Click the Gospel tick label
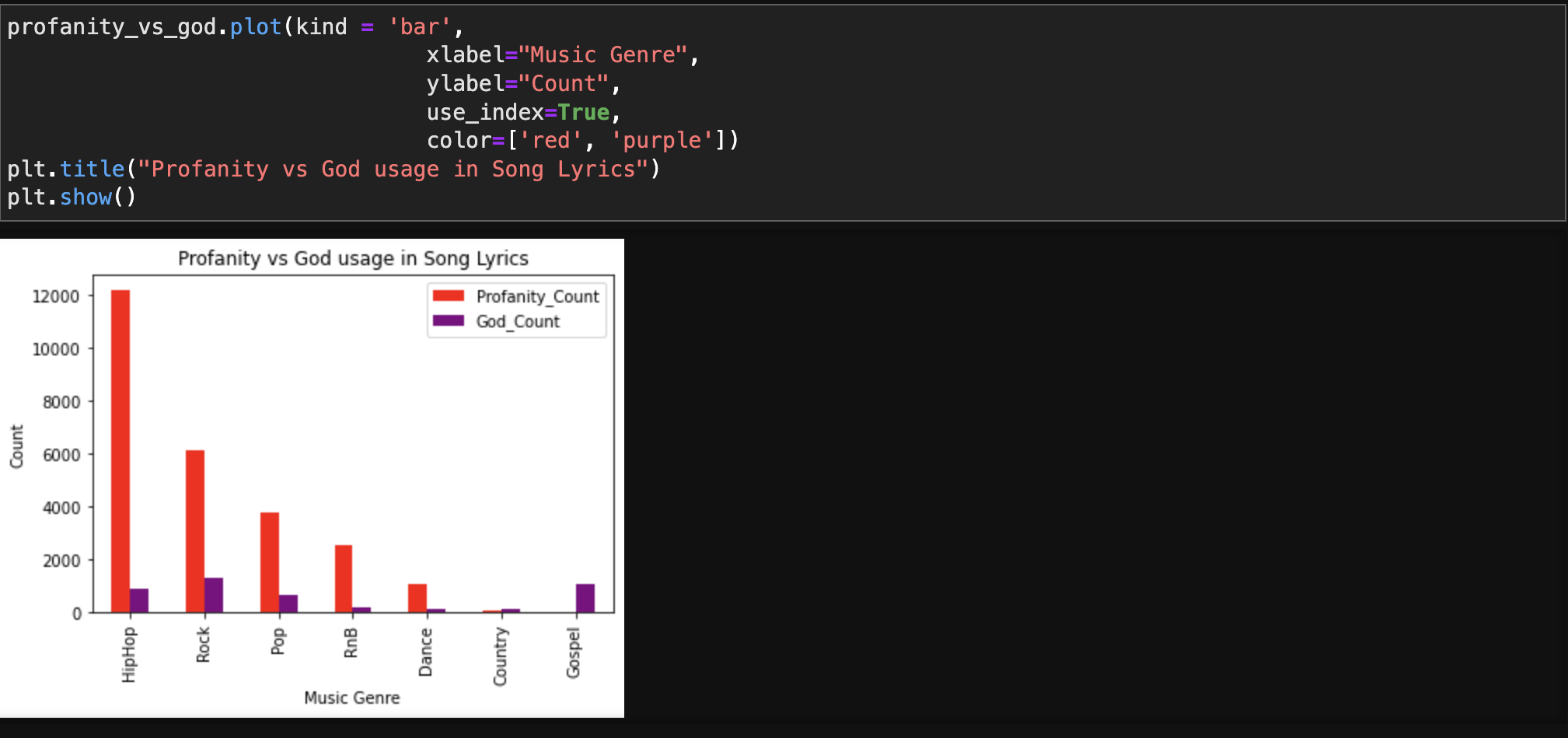The height and width of the screenshot is (738, 1568). coord(574,655)
